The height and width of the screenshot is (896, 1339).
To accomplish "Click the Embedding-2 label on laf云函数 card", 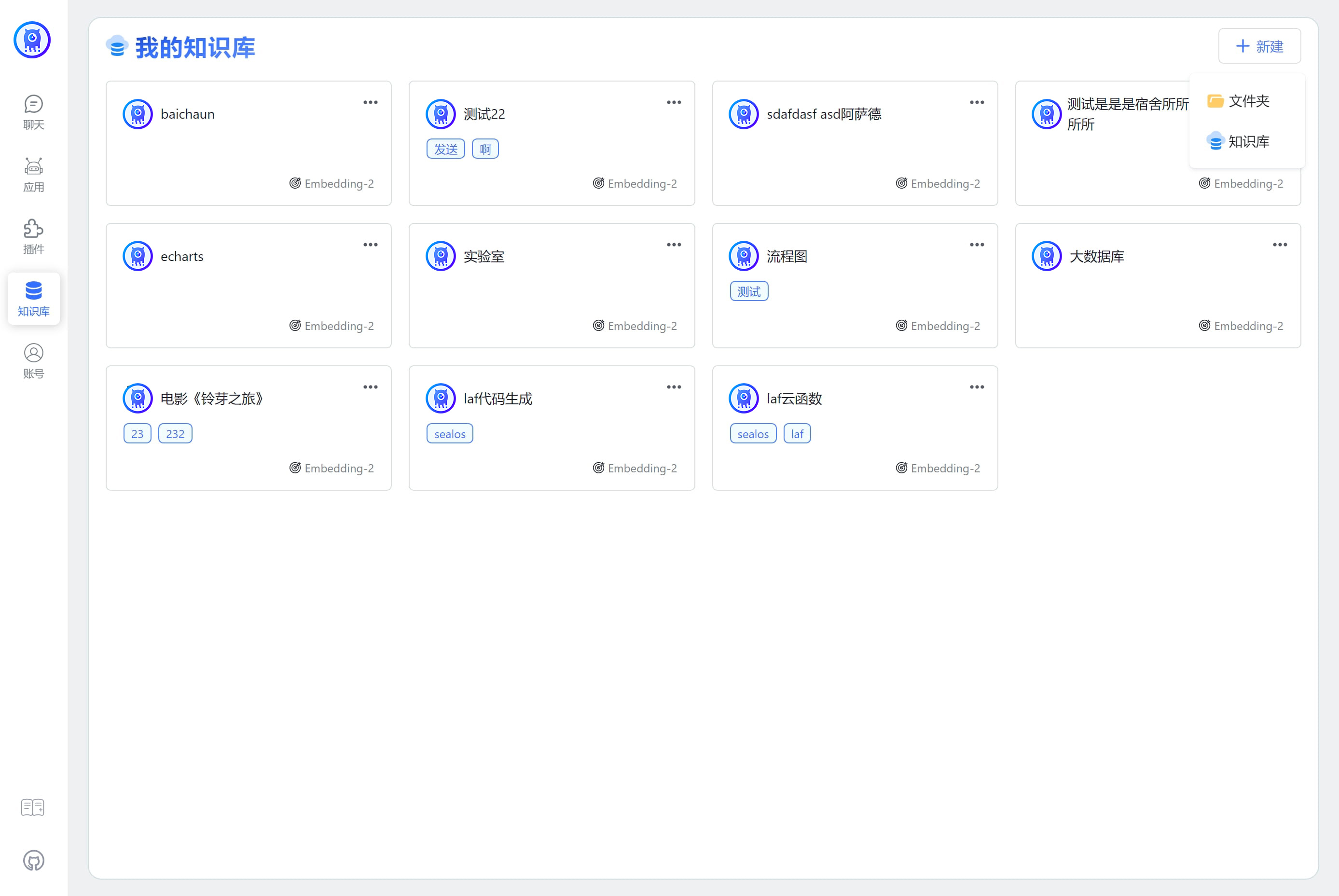I will [x=945, y=468].
